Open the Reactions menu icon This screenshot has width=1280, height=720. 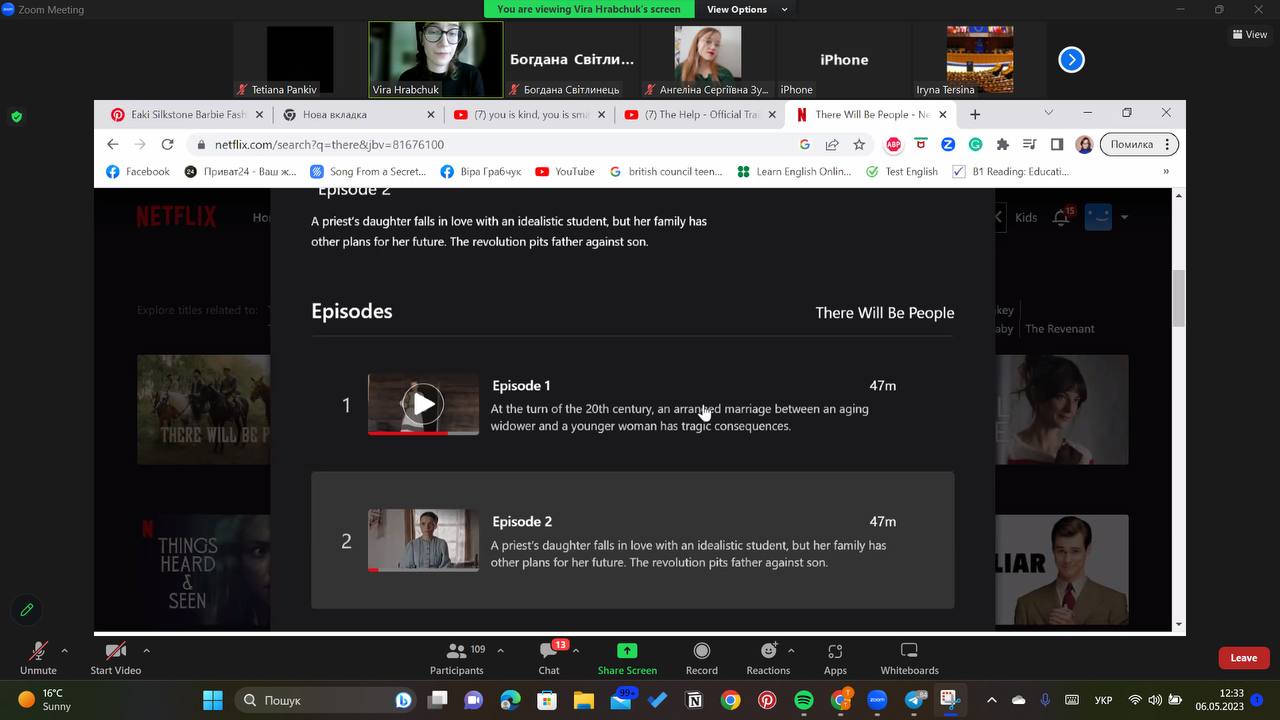pyautogui.click(x=768, y=651)
